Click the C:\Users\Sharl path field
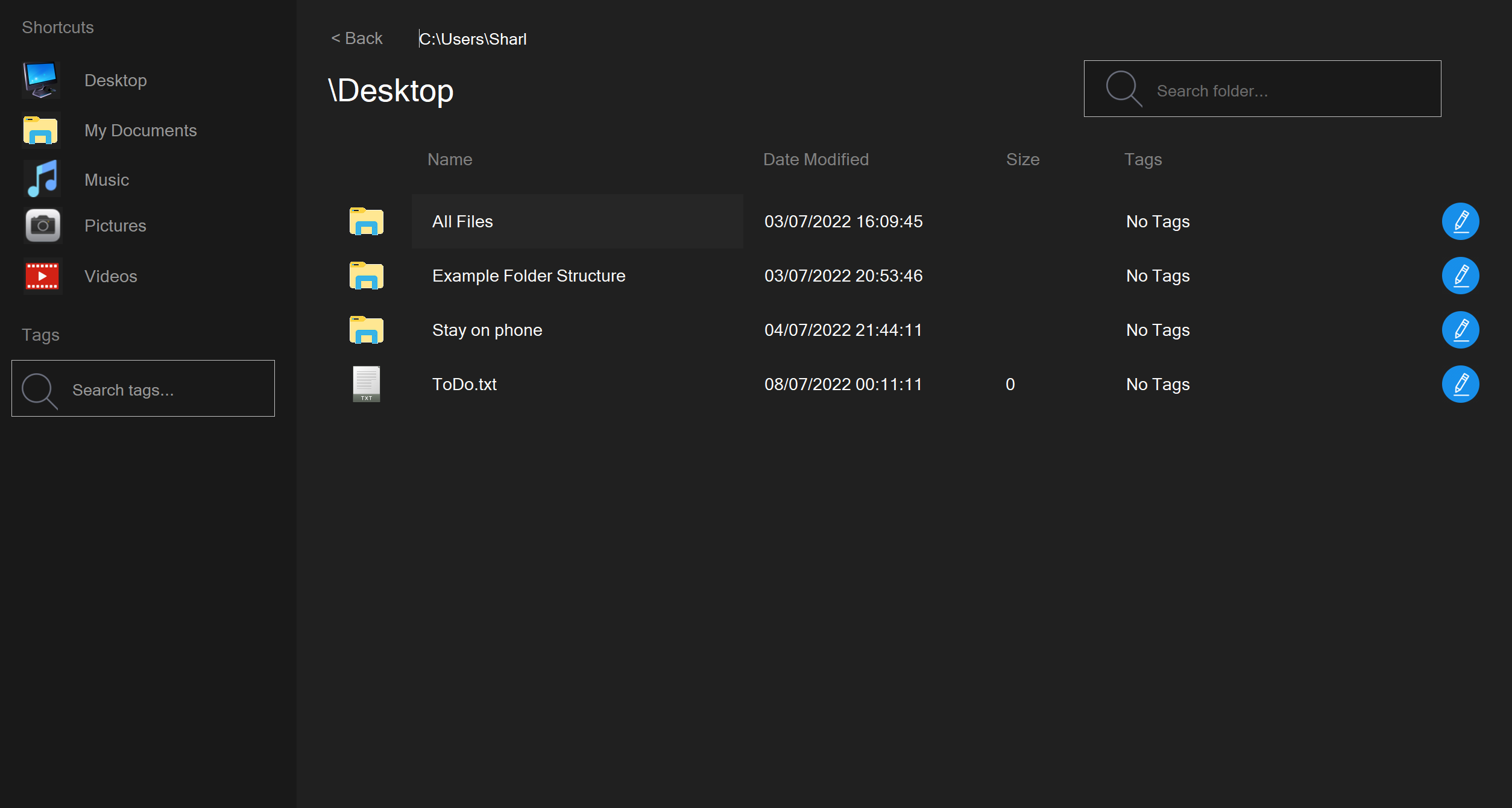The width and height of the screenshot is (1512, 808). click(473, 39)
